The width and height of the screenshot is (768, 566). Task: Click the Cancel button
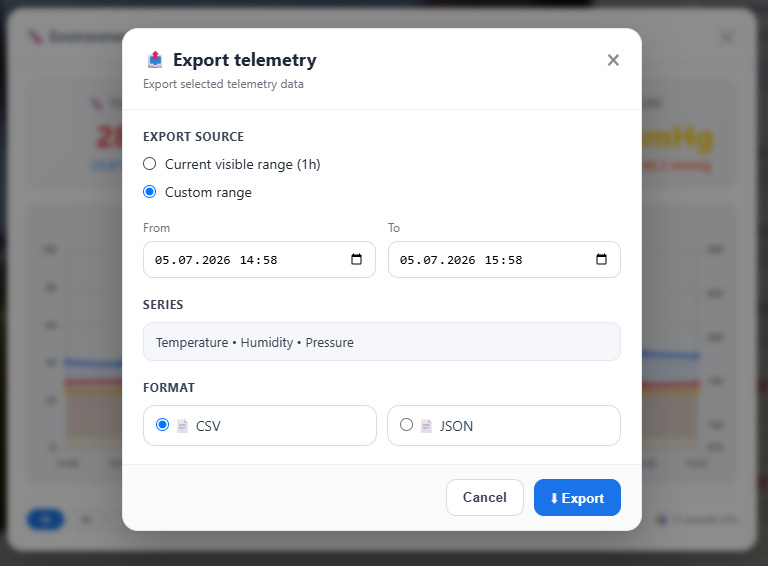484,497
